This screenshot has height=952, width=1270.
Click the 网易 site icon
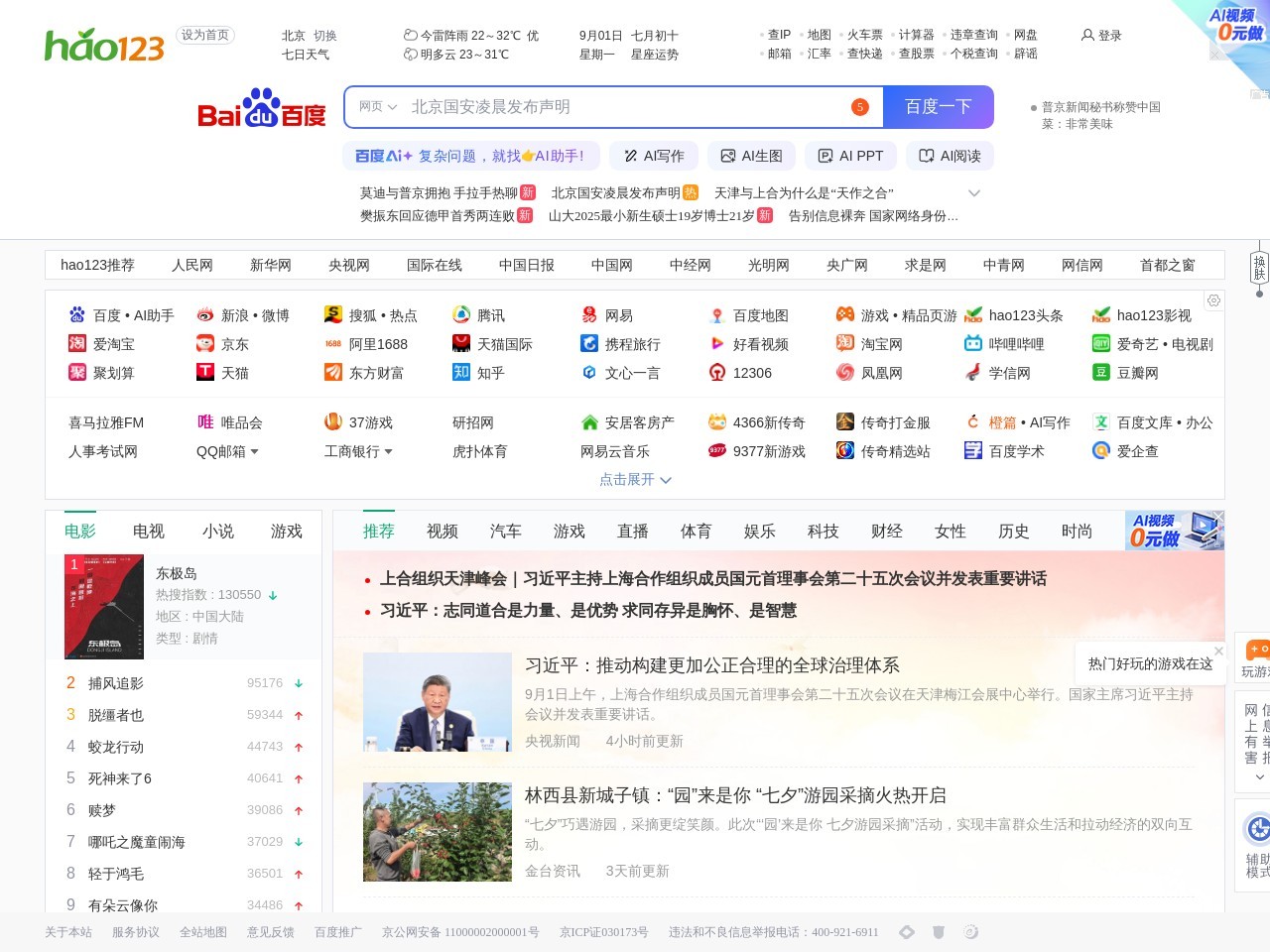(x=589, y=314)
